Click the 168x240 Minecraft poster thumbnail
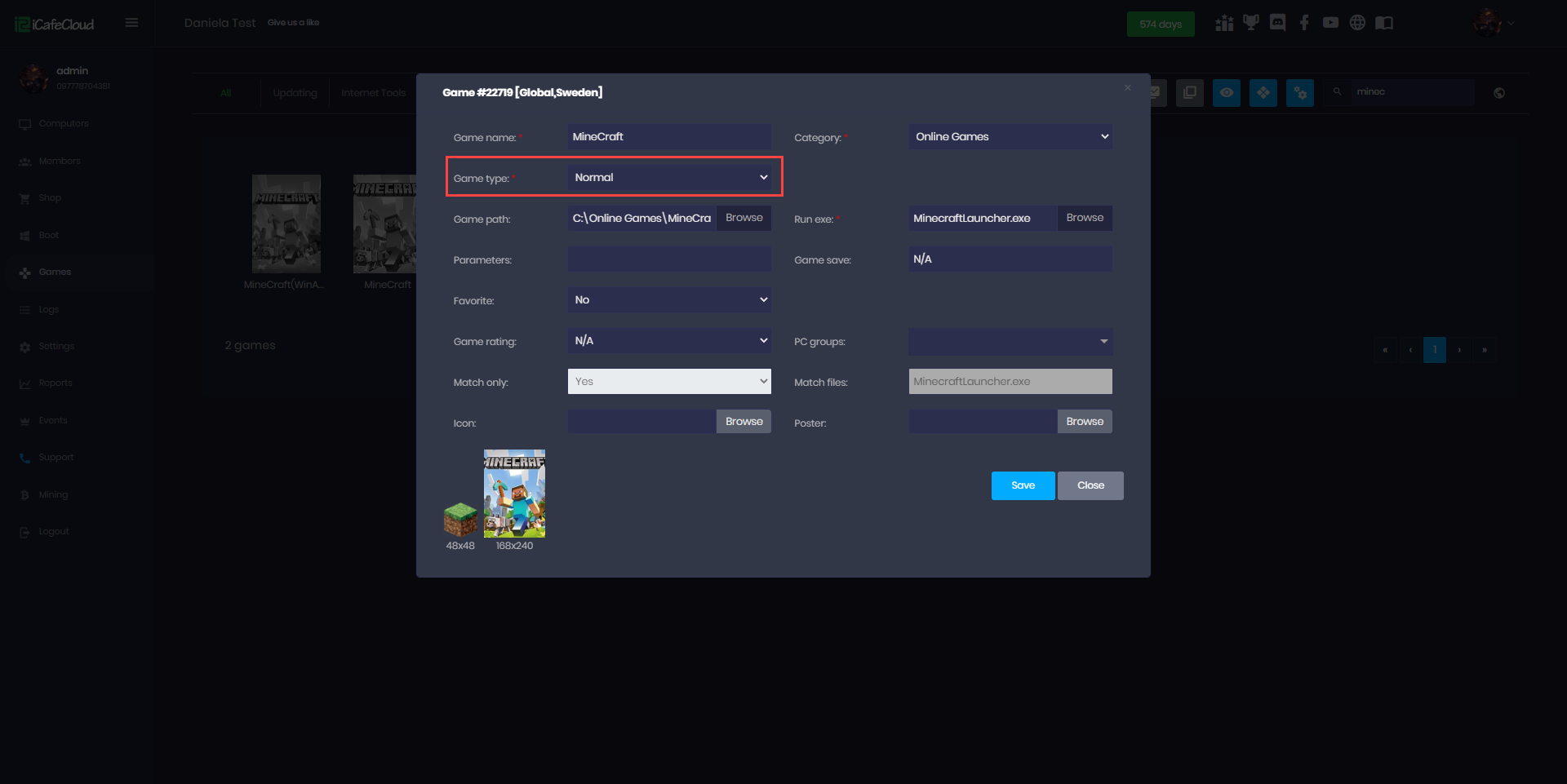 [514, 494]
